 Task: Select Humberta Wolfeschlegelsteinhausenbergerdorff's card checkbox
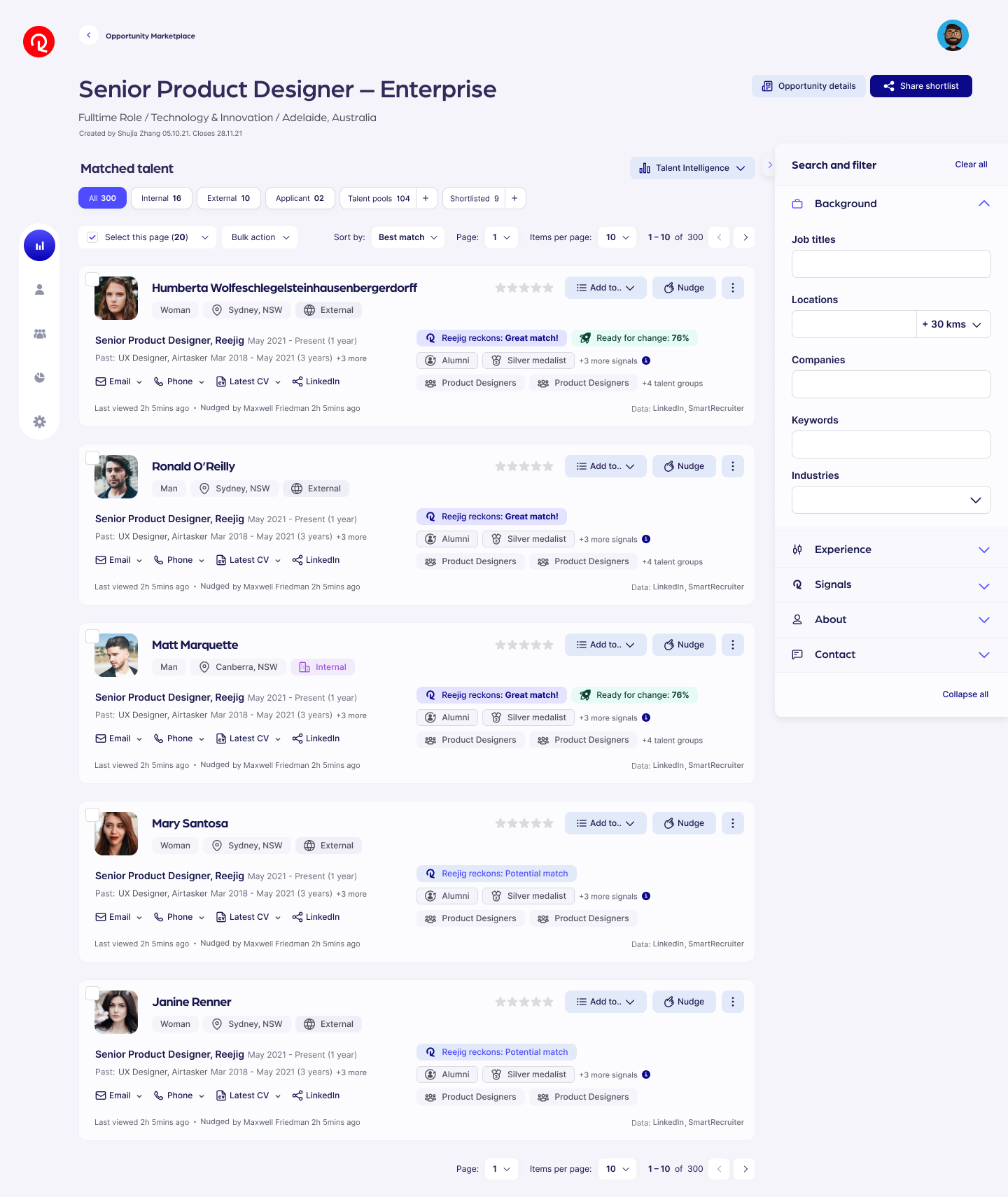click(x=92, y=279)
